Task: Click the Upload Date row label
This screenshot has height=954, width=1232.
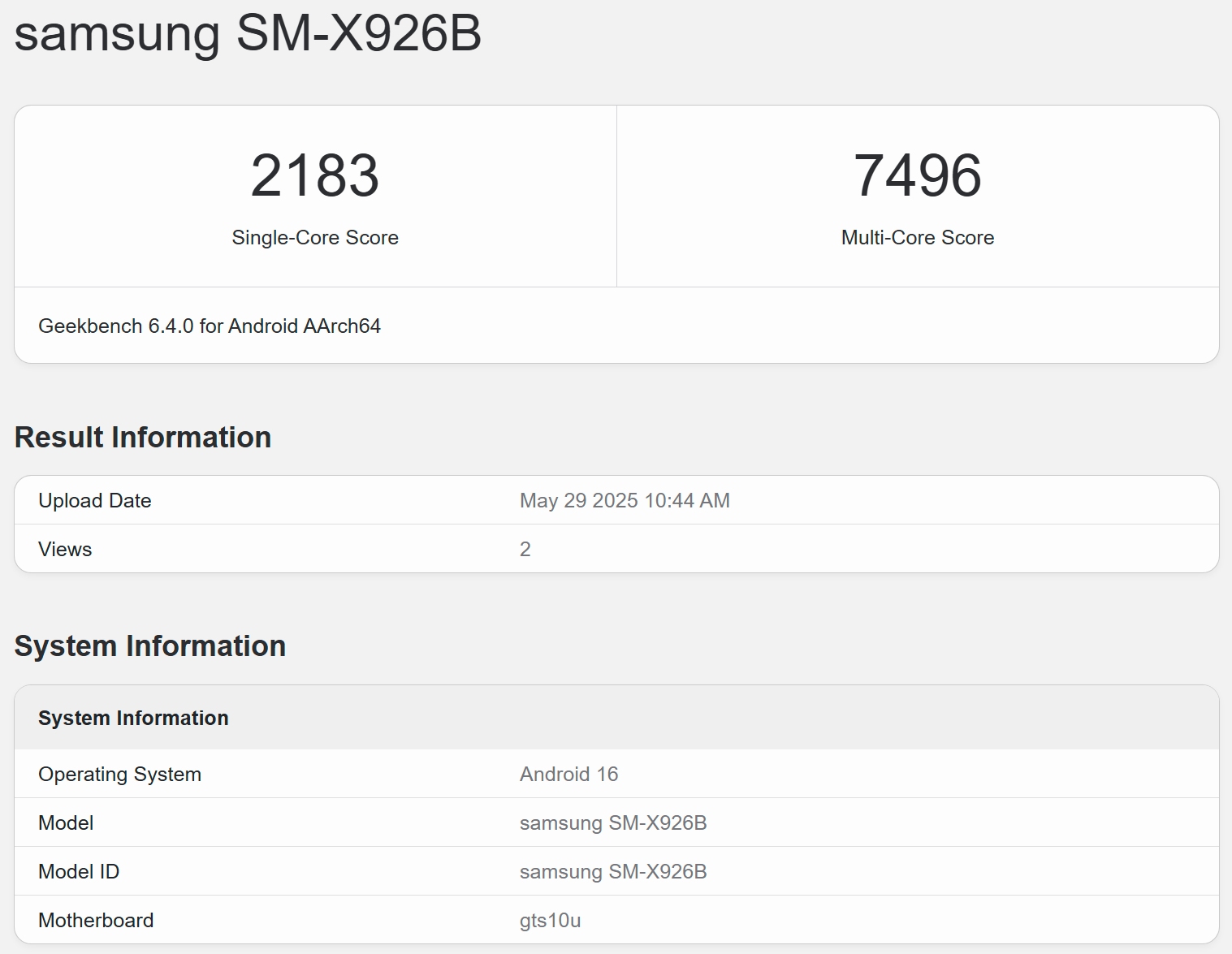Action: (x=95, y=501)
